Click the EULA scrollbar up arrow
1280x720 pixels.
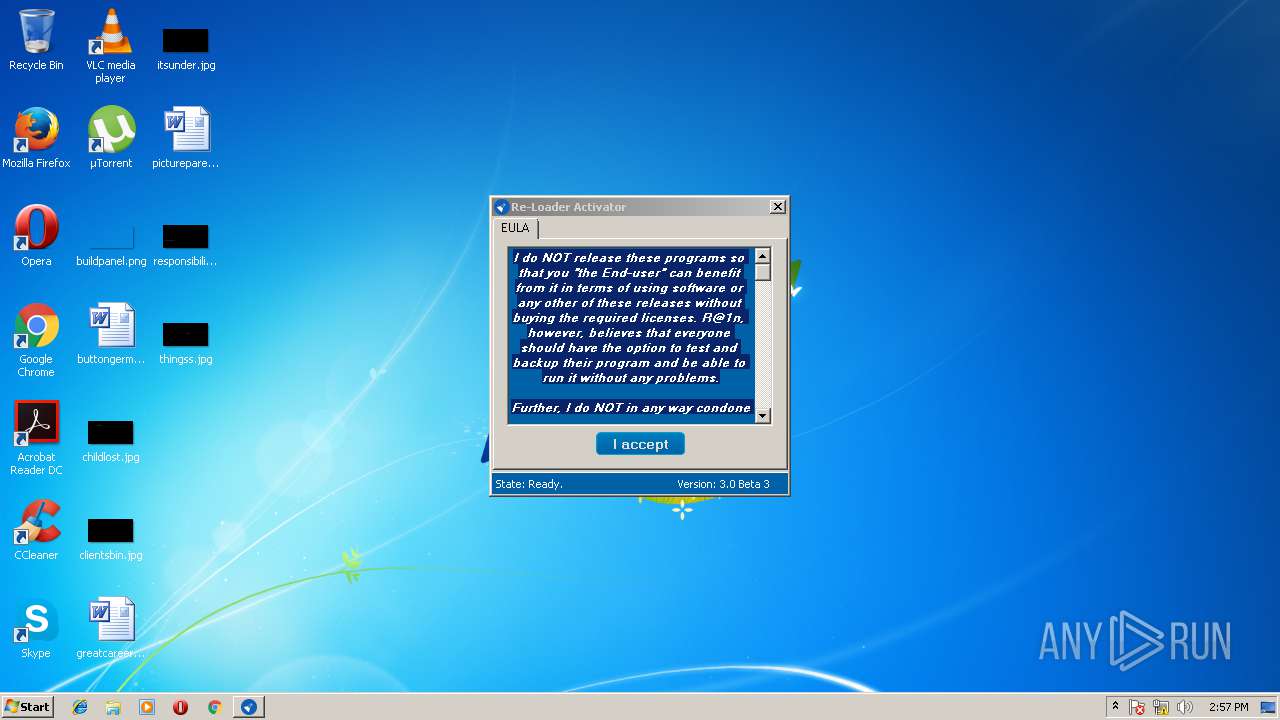tap(762, 256)
